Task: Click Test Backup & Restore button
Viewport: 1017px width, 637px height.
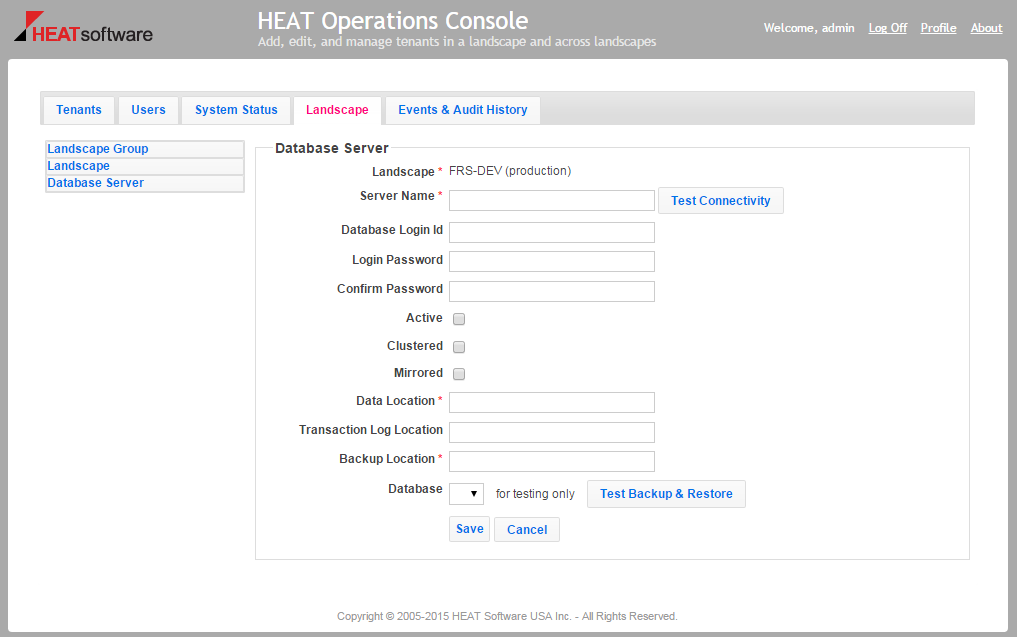Action: pyautogui.click(x=666, y=494)
